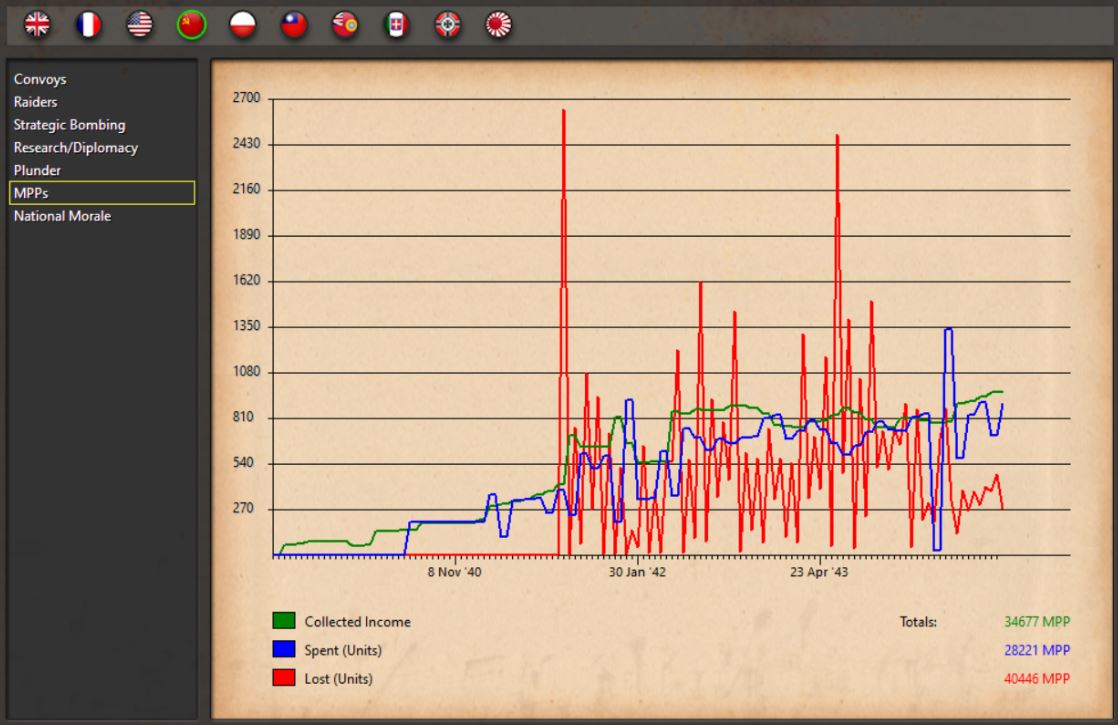The image size is (1118, 725).
Task: Click the blue Spent (Units) swatch
Action: pos(284,649)
